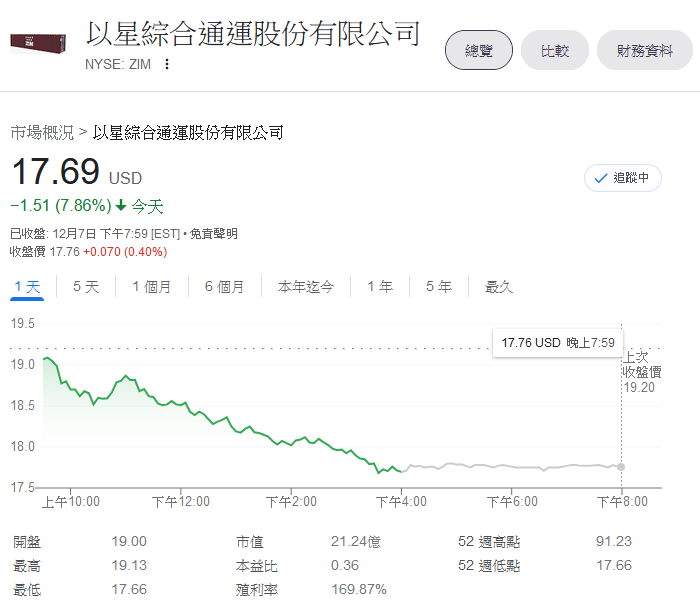Click the 下午8:00 axis label
Viewport: 700px width, 612px height.
(622, 502)
